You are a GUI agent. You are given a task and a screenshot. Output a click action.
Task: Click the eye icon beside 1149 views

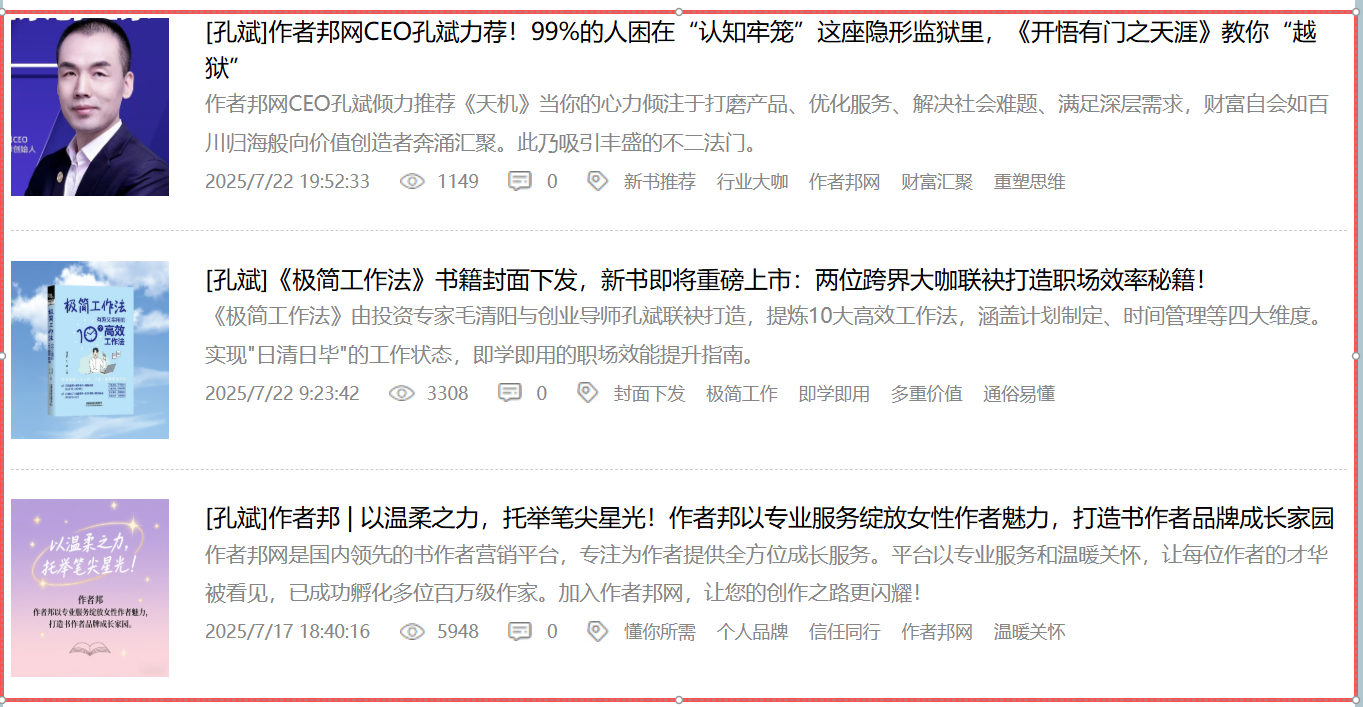412,181
